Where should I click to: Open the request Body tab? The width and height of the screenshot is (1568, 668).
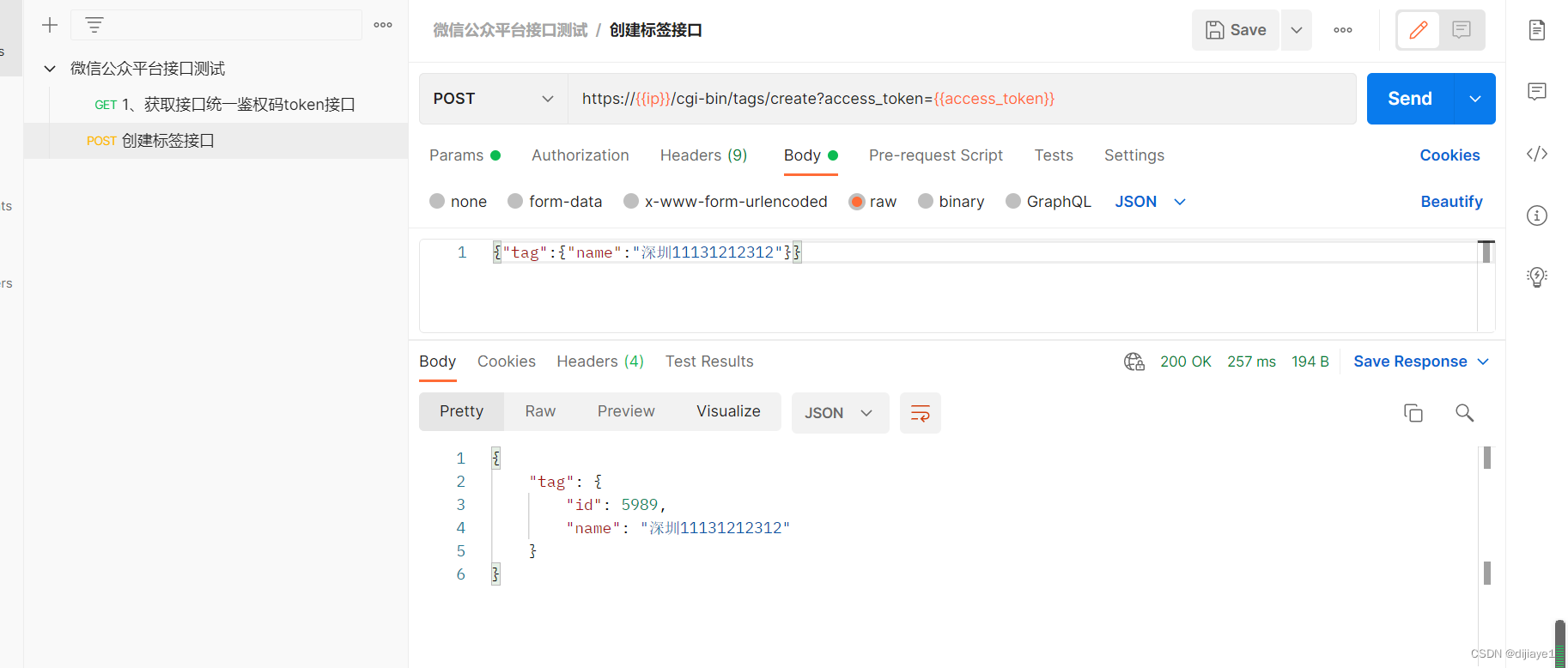(x=811, y=155)
